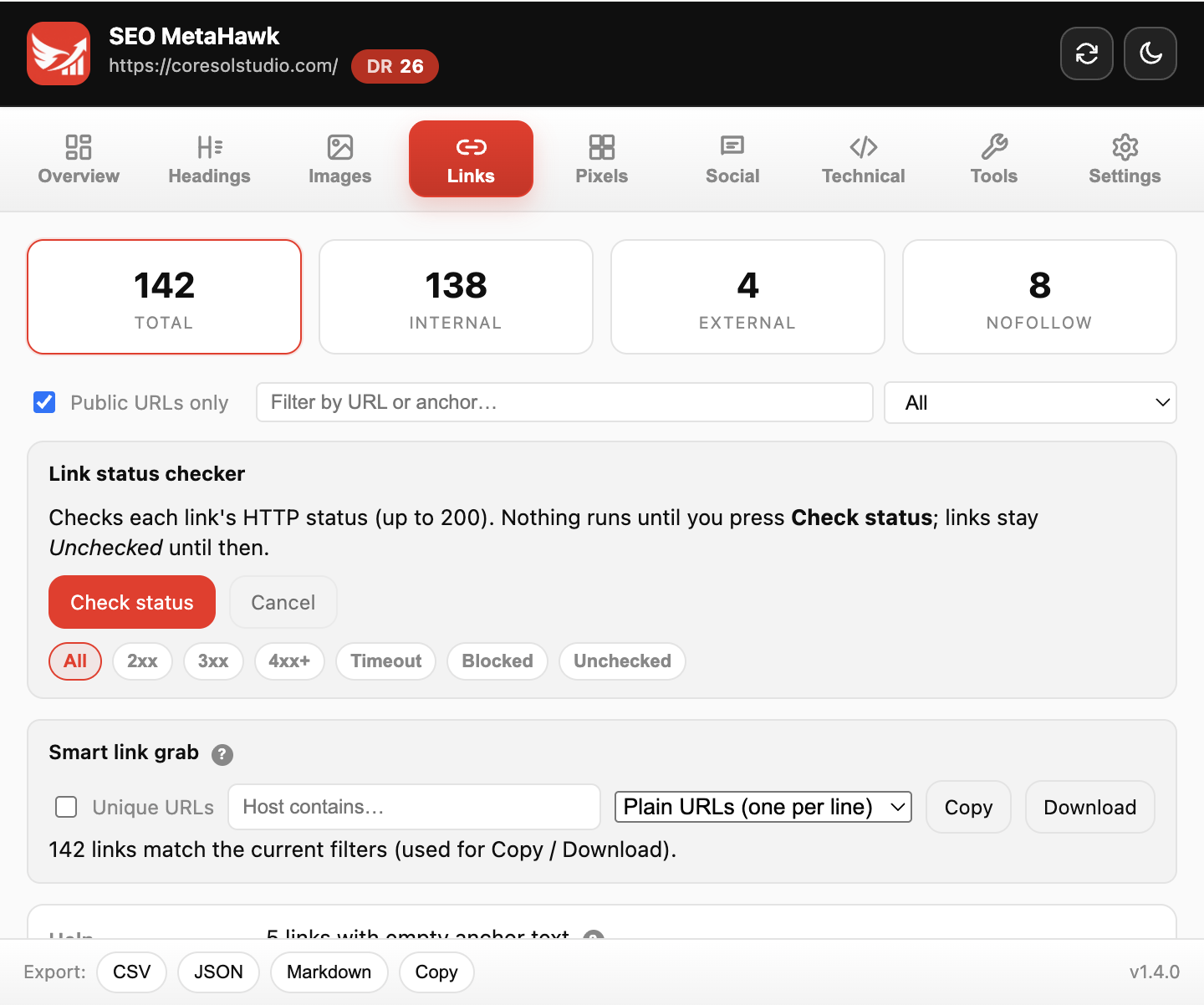Click the Filter by URL or anchor field
The height and width of the screenshot is (1005, 1204).
click(x=564, y=402)
